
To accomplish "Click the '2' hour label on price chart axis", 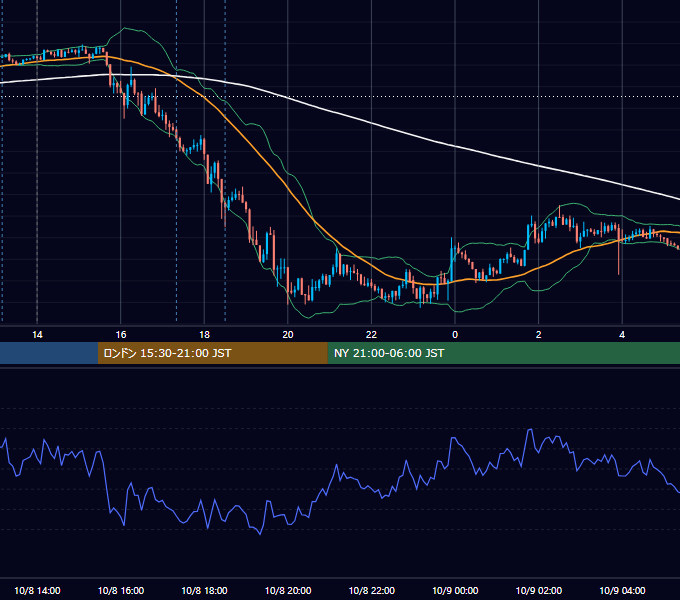I will [538, 335].
